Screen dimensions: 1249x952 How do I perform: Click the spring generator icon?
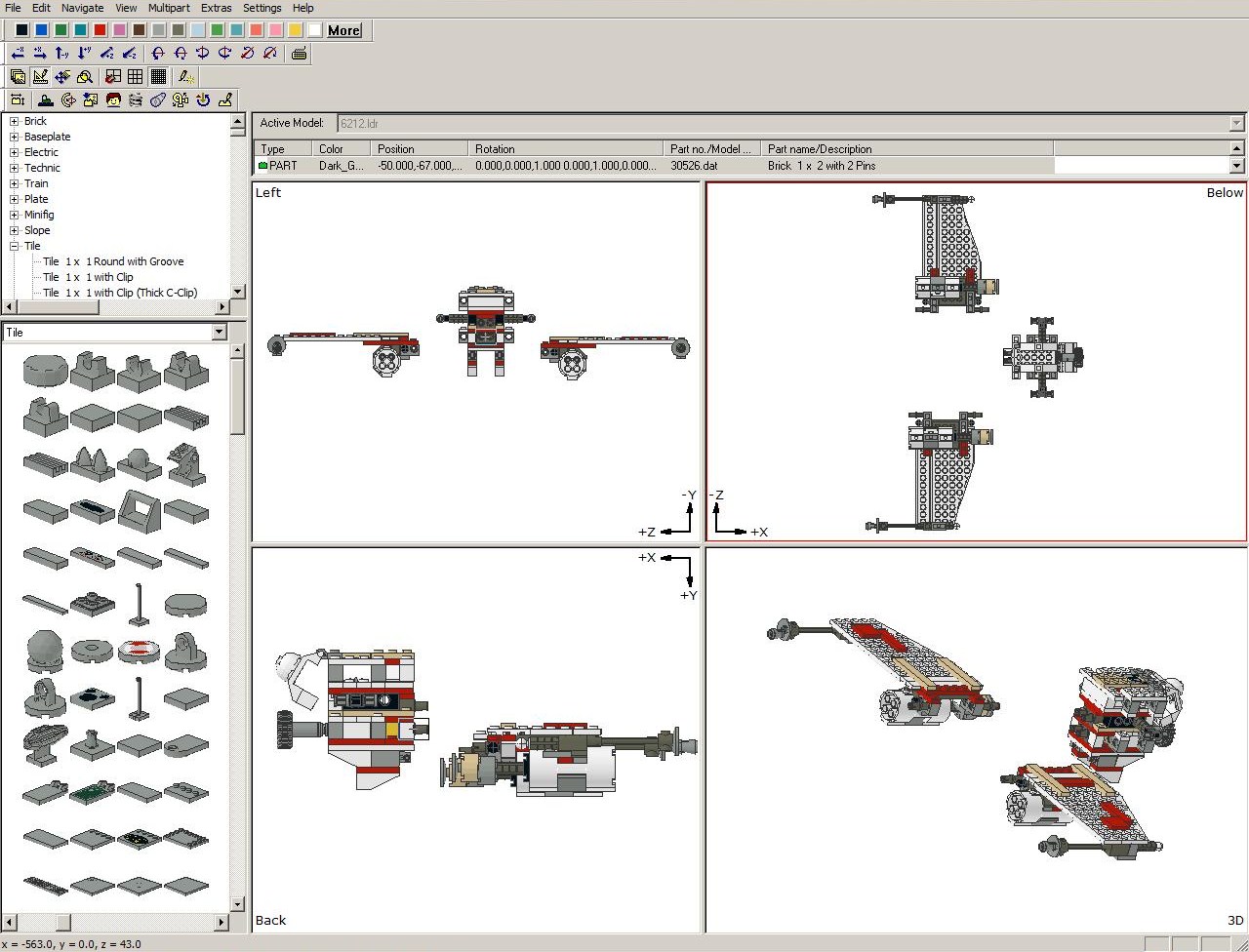point(136,99)
